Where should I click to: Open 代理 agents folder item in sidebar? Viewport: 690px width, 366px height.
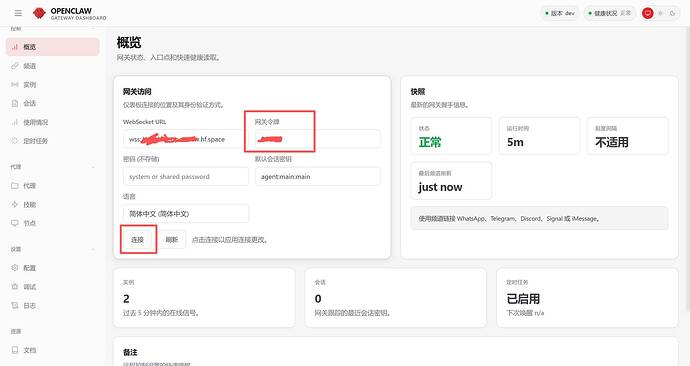[53, 186]
